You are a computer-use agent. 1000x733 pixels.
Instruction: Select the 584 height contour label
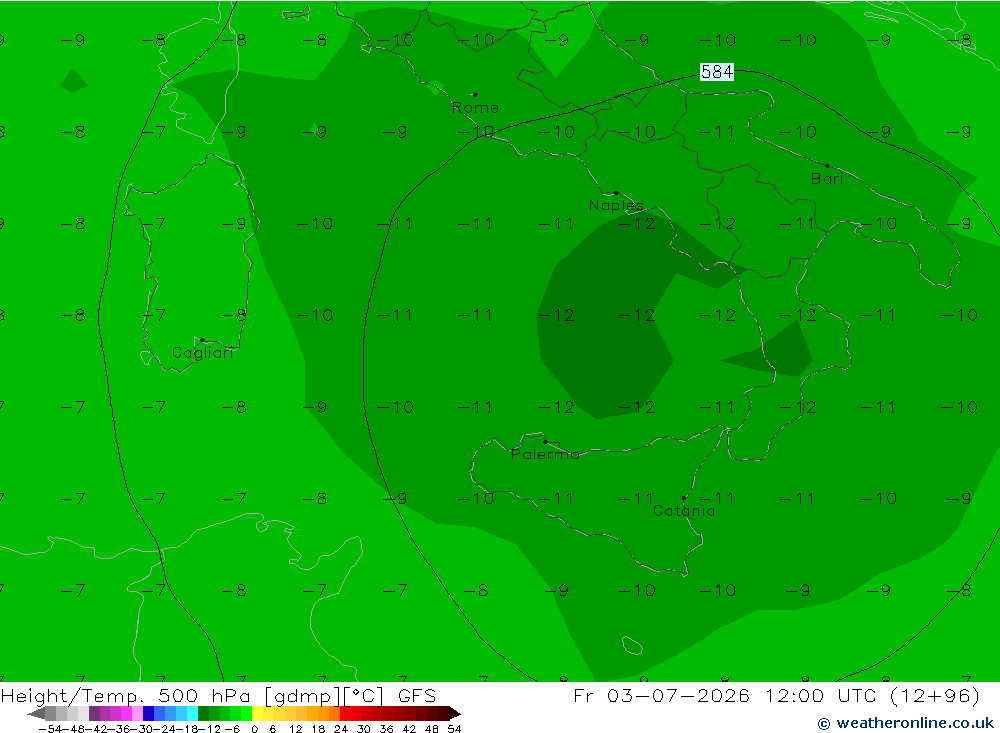point(717,72)
